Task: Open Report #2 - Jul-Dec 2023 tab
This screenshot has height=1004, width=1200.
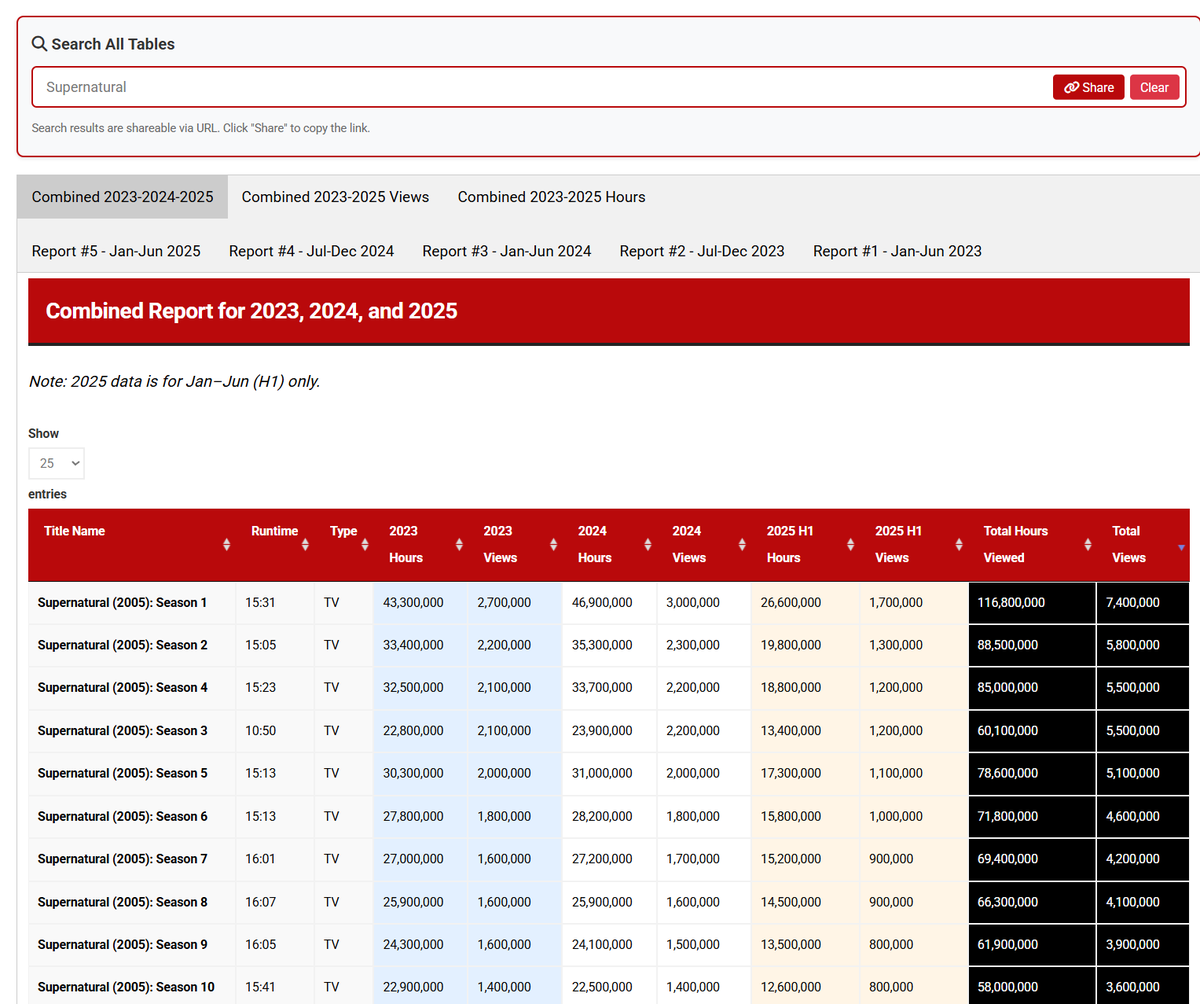Action: tap(702, 251)
